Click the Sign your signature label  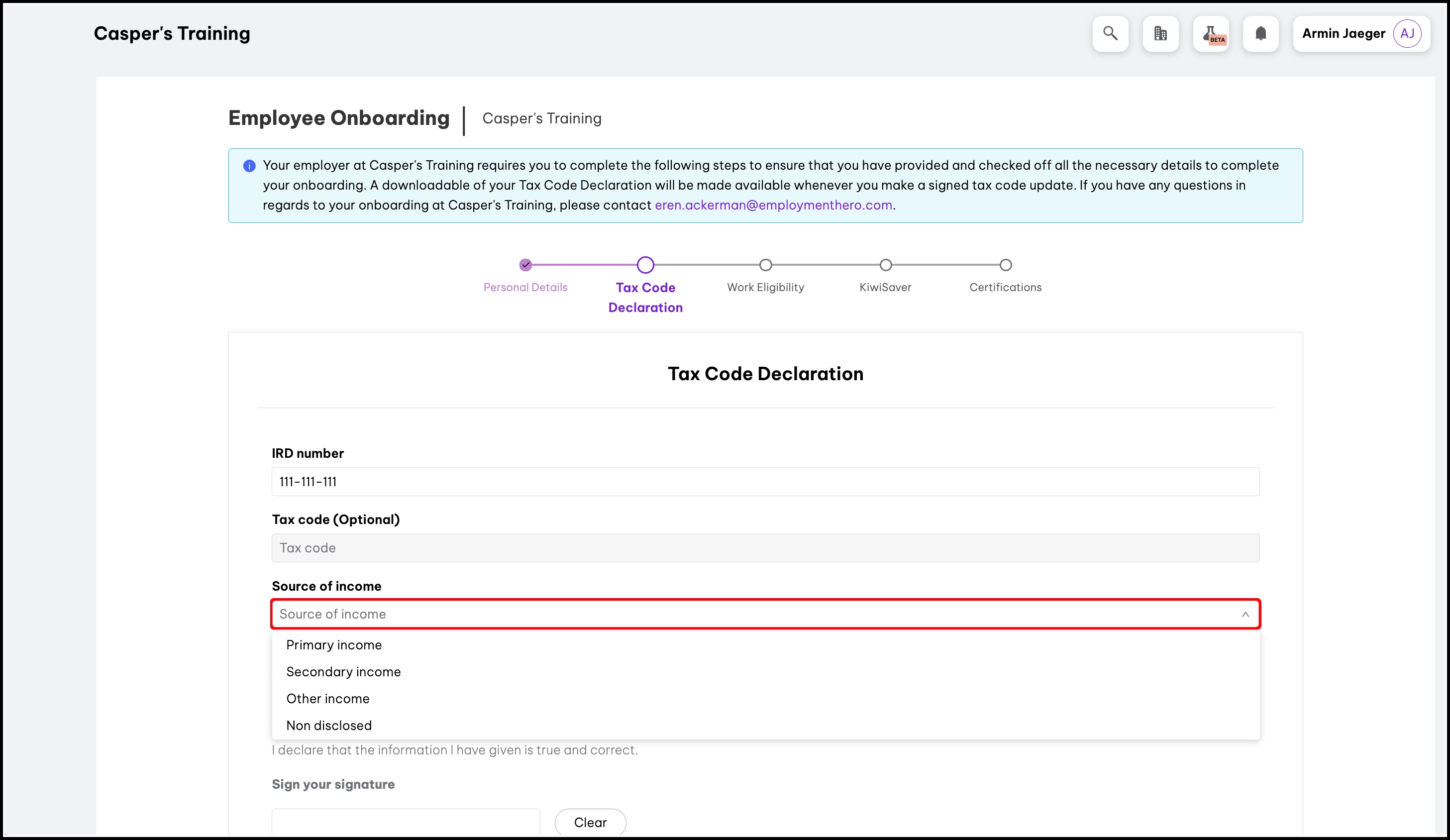[x=333, y=784]
